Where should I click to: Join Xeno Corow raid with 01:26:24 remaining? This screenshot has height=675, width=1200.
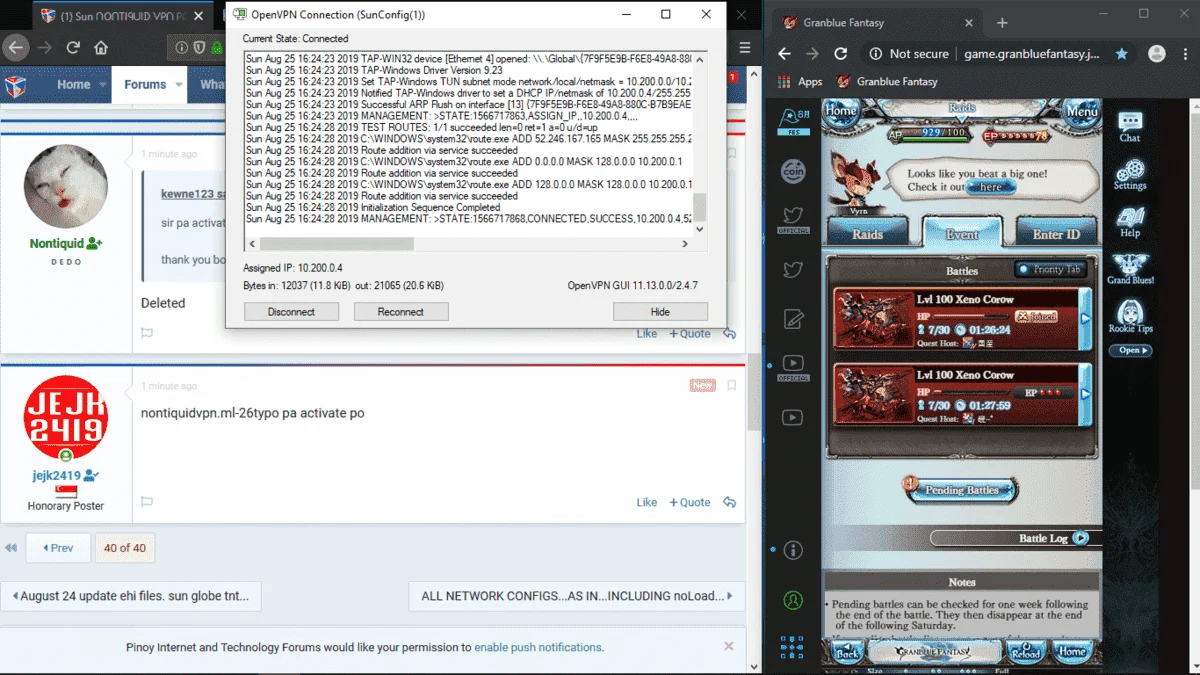[x=962, y=319]
